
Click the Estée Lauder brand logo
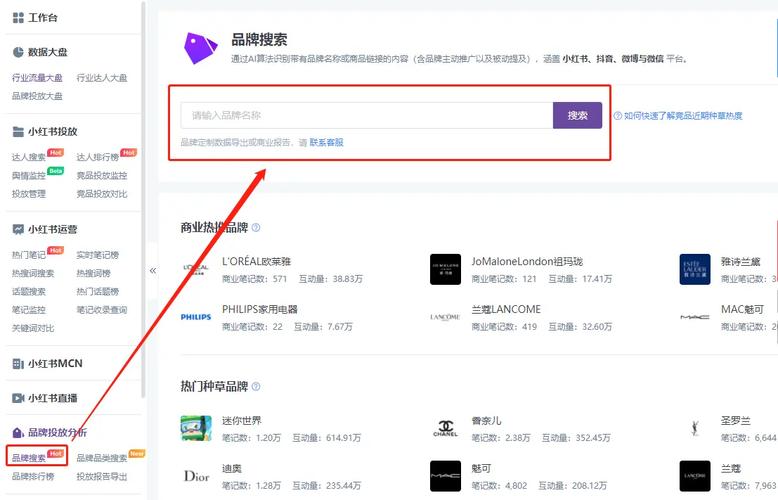pyautogui.click(x=695, y=269)
